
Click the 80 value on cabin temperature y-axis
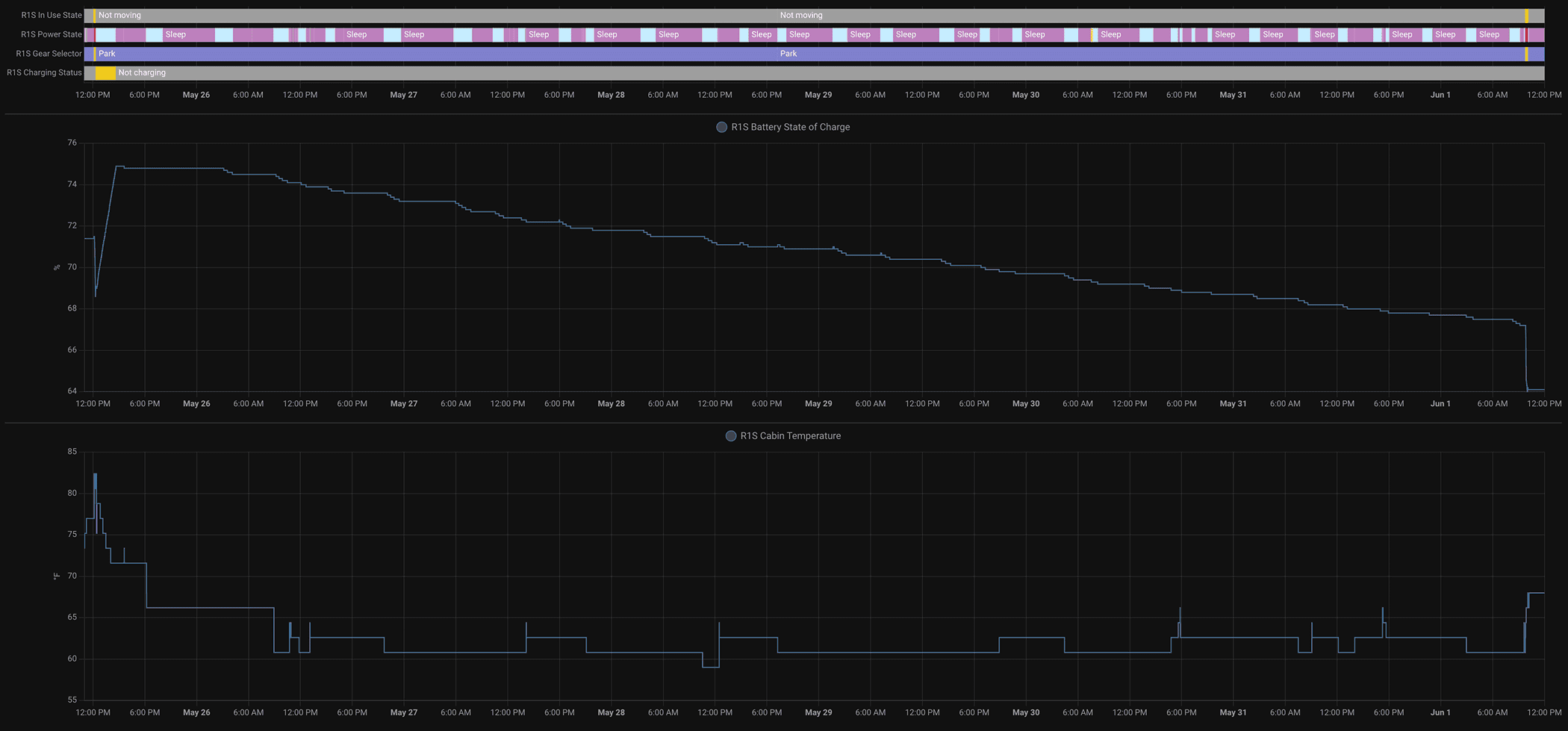click(72, 494)
